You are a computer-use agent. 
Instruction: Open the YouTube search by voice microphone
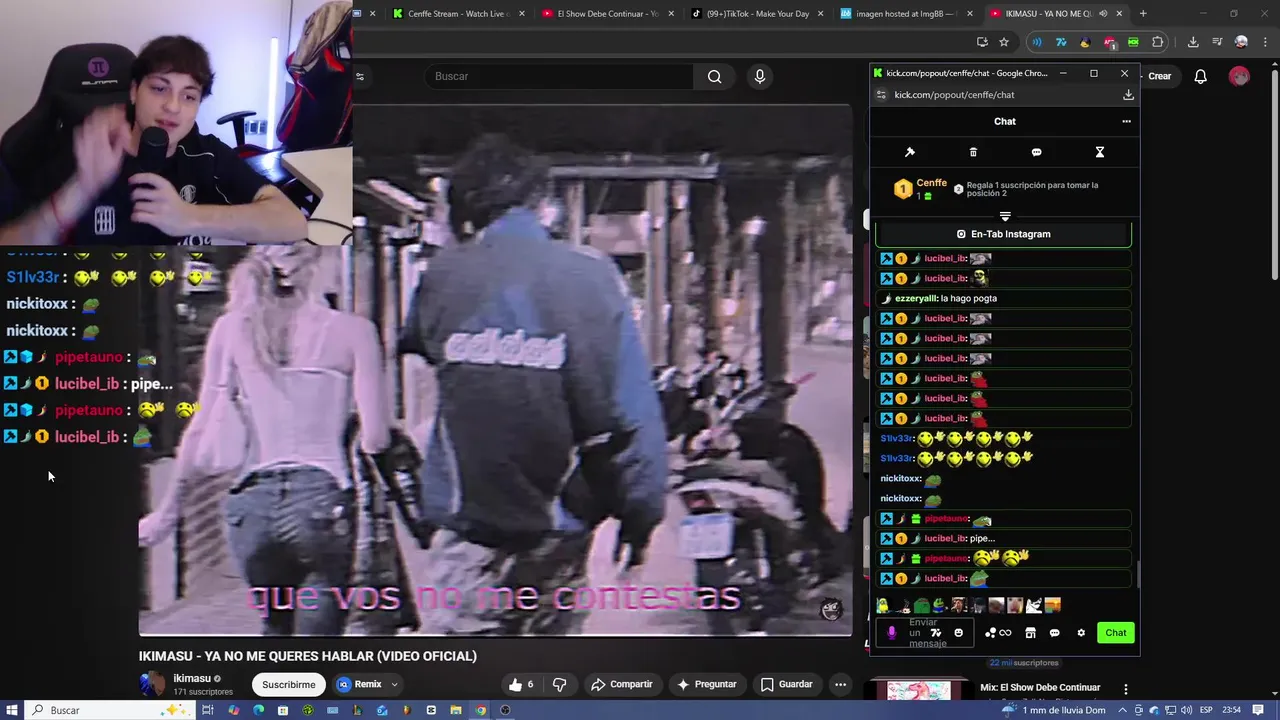click(759, 76)
